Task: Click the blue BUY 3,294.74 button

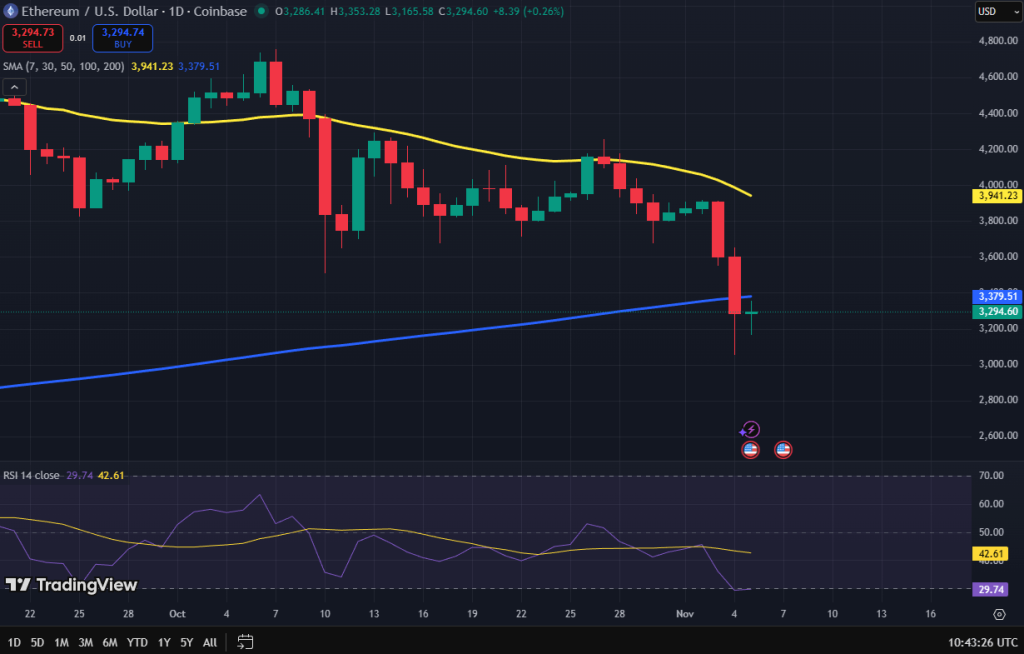Action: click(120, 38)
